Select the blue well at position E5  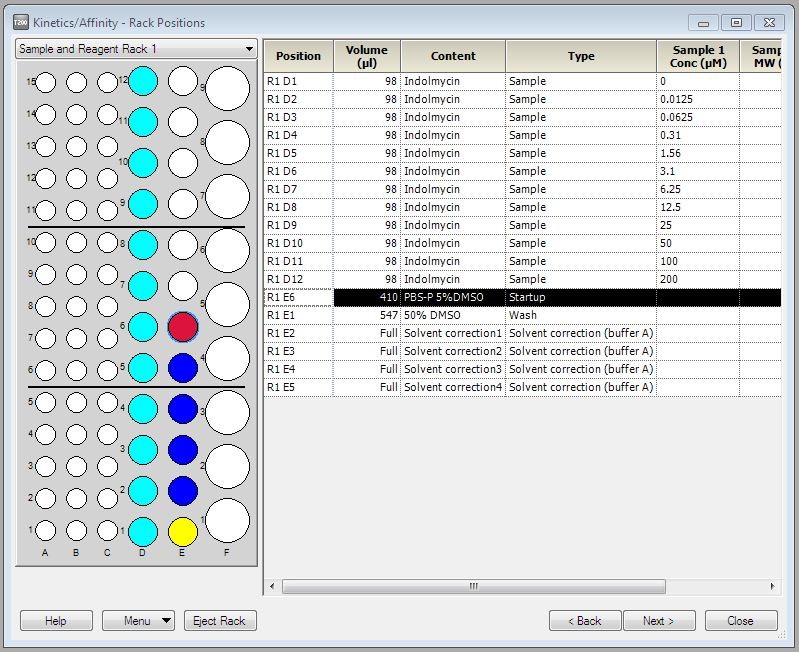[x=183, y=368]
